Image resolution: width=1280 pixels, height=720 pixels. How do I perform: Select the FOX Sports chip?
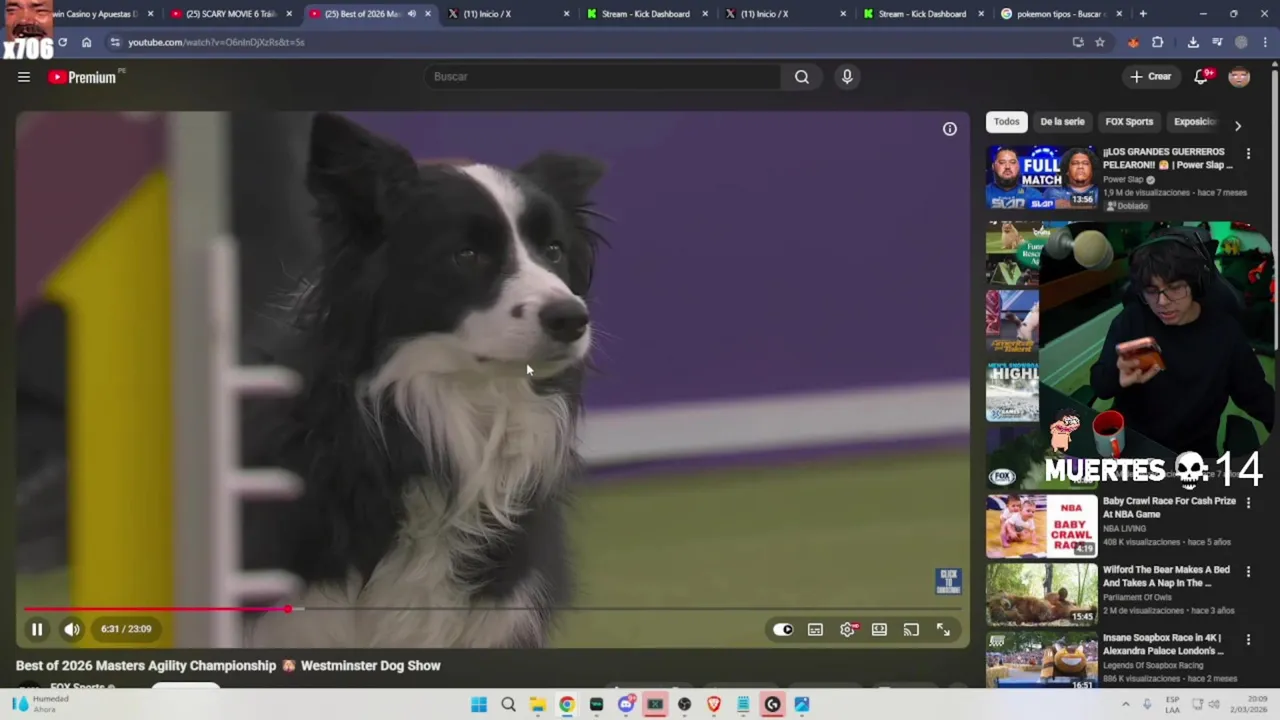tap(1129, 122)
